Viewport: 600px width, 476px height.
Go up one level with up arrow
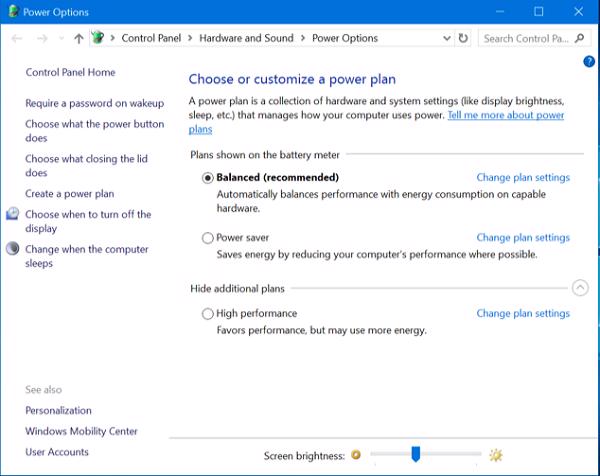tap(79, 38)
